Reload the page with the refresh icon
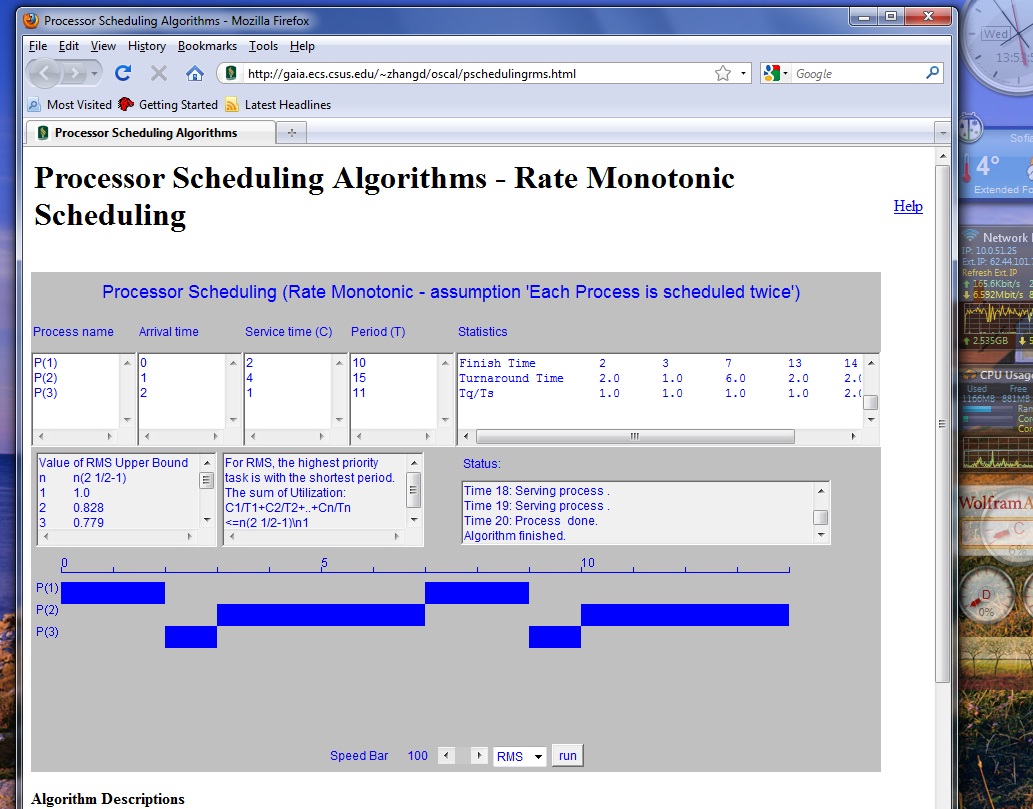The image size is (1033, 809). click(x=123, y=73)
